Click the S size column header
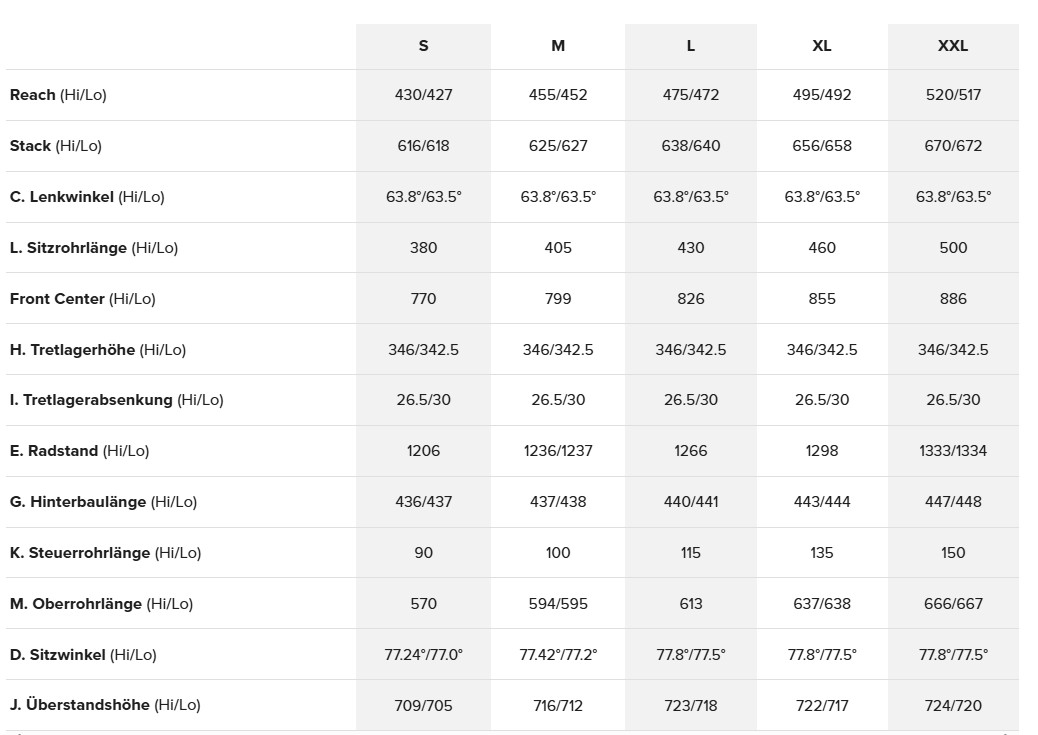Image resolution: width=1038 pixels, height=735 pixels. [x=423, y=46]
